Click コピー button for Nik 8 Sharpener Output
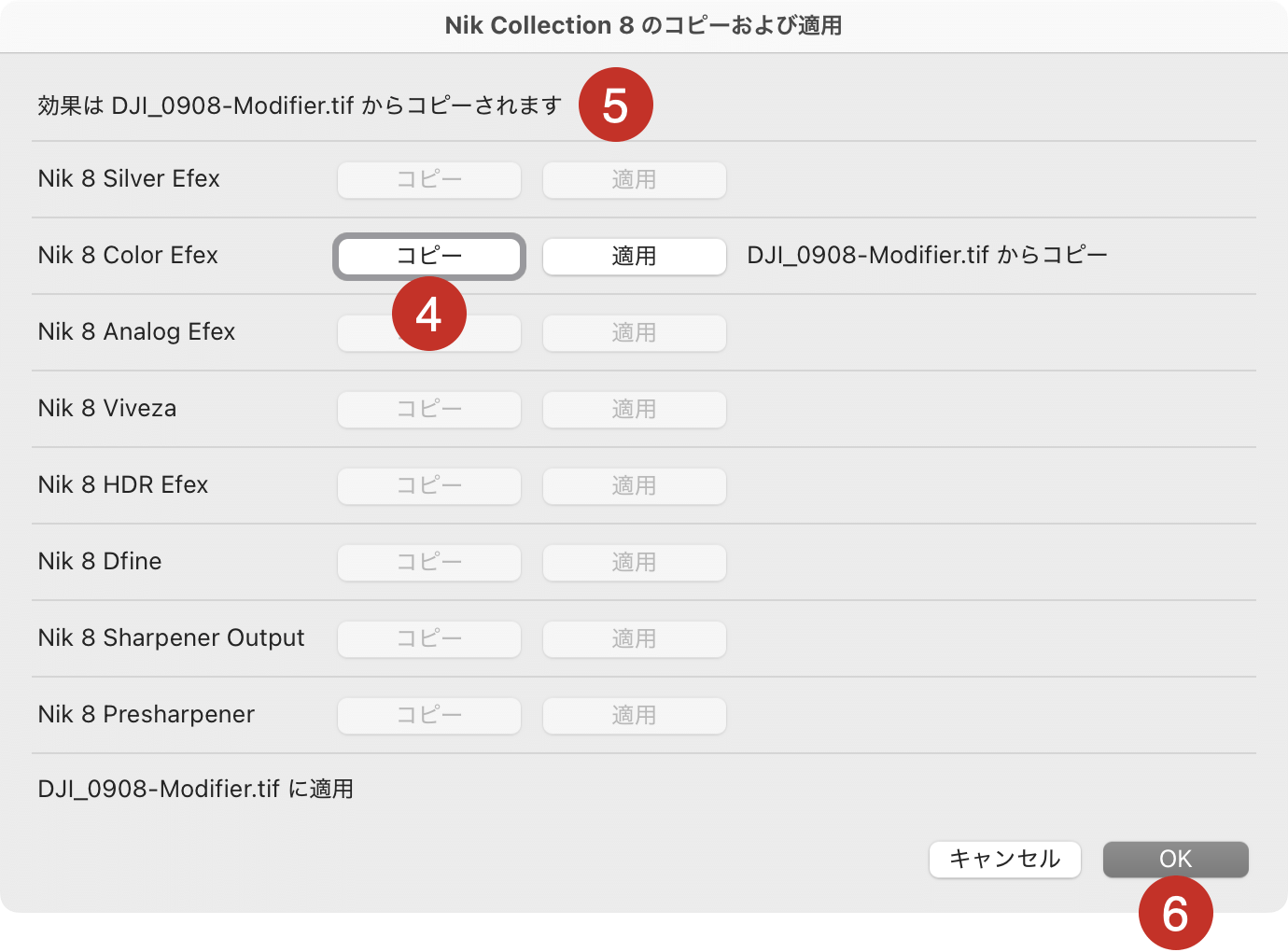This screenshot has height=952, width=1288. pos(429,639)
